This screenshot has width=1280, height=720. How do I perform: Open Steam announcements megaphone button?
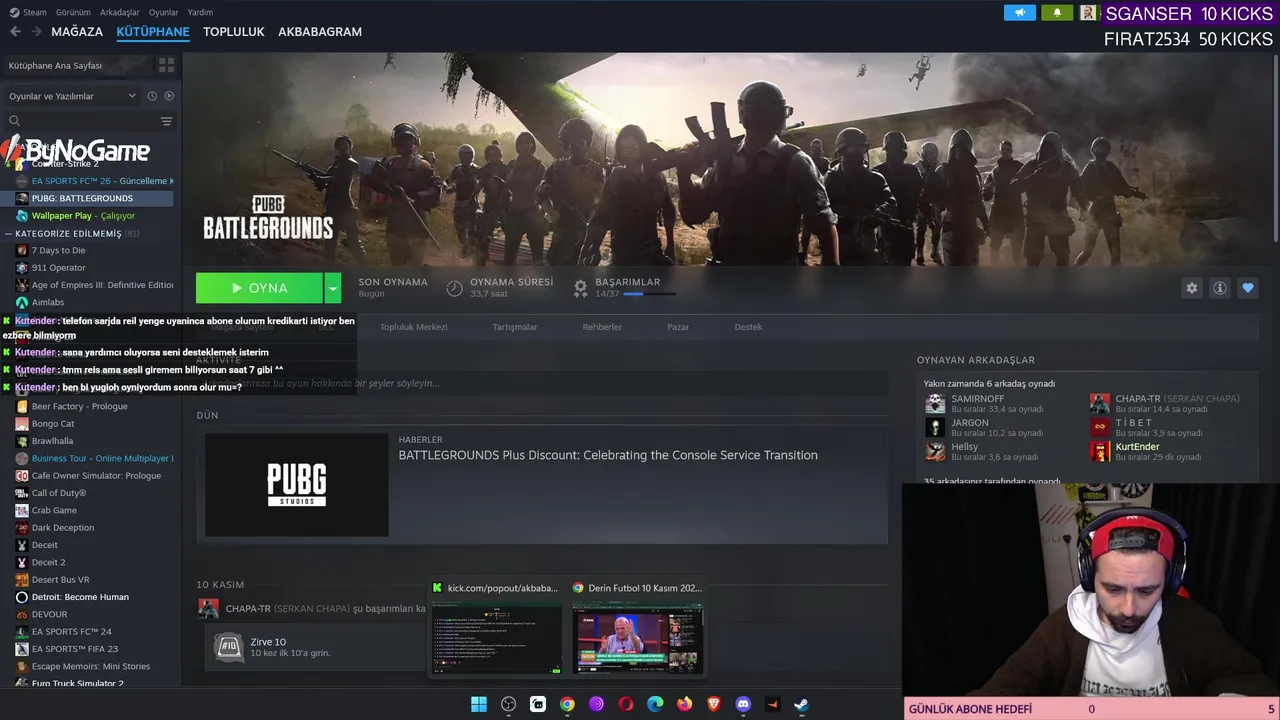[1020, 13]
